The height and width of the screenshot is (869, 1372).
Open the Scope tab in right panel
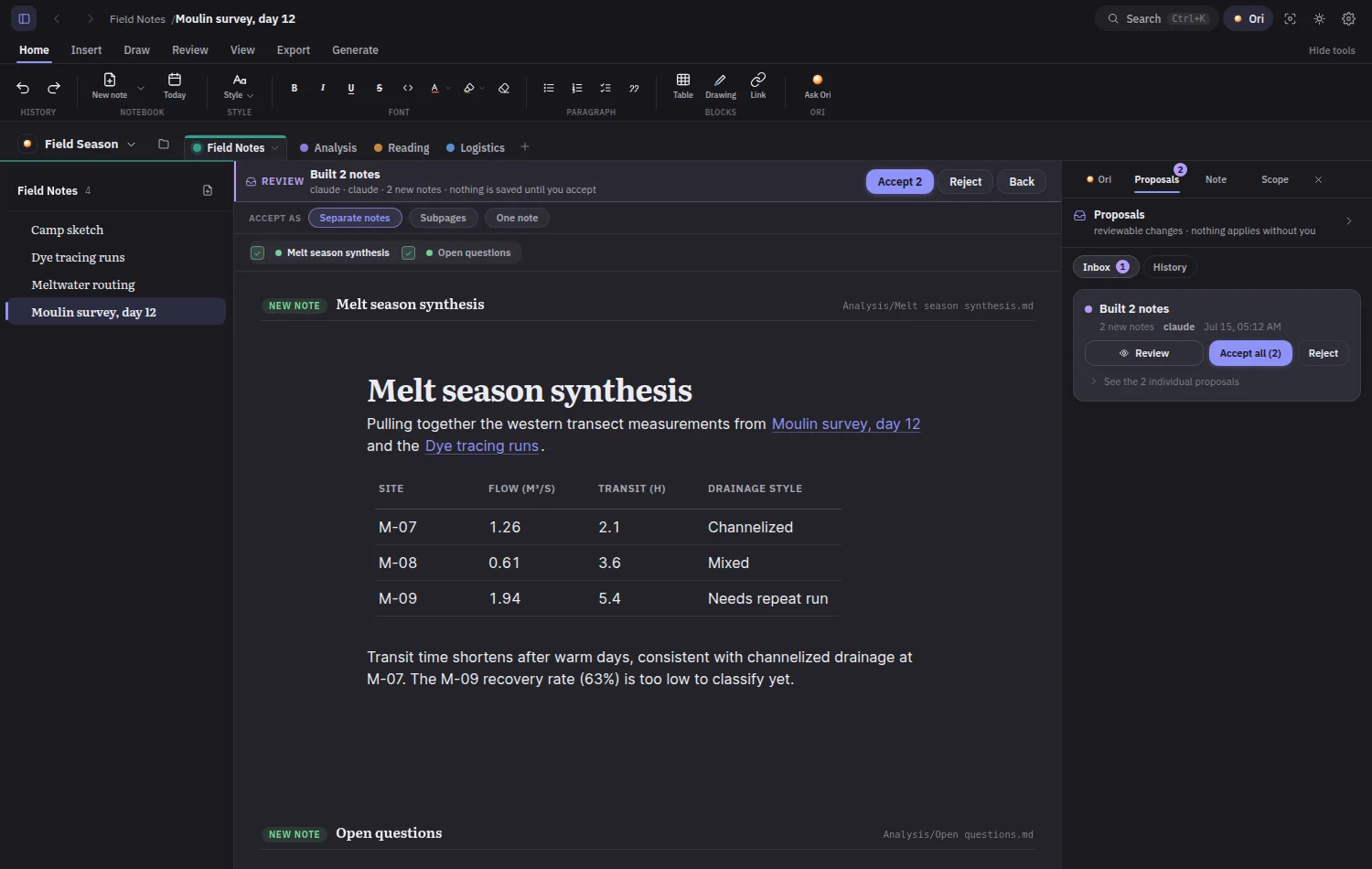click(x=1274, y=179)
